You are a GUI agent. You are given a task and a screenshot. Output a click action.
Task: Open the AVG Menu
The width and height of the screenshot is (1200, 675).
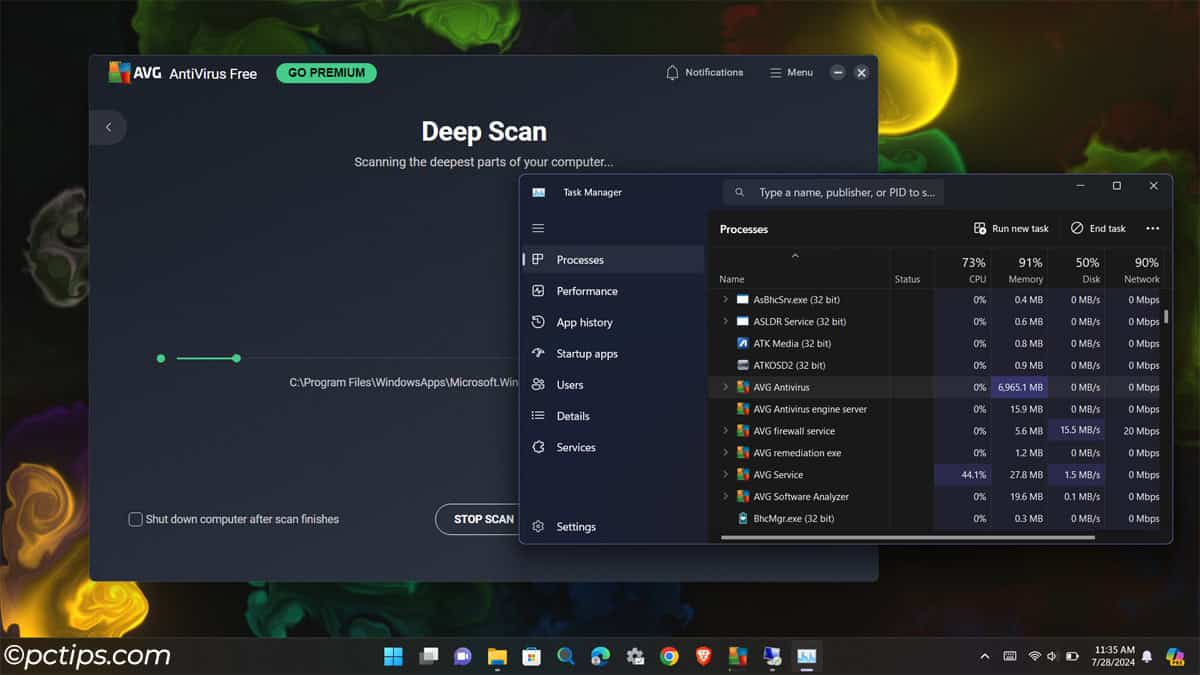(x=790, y=72)
